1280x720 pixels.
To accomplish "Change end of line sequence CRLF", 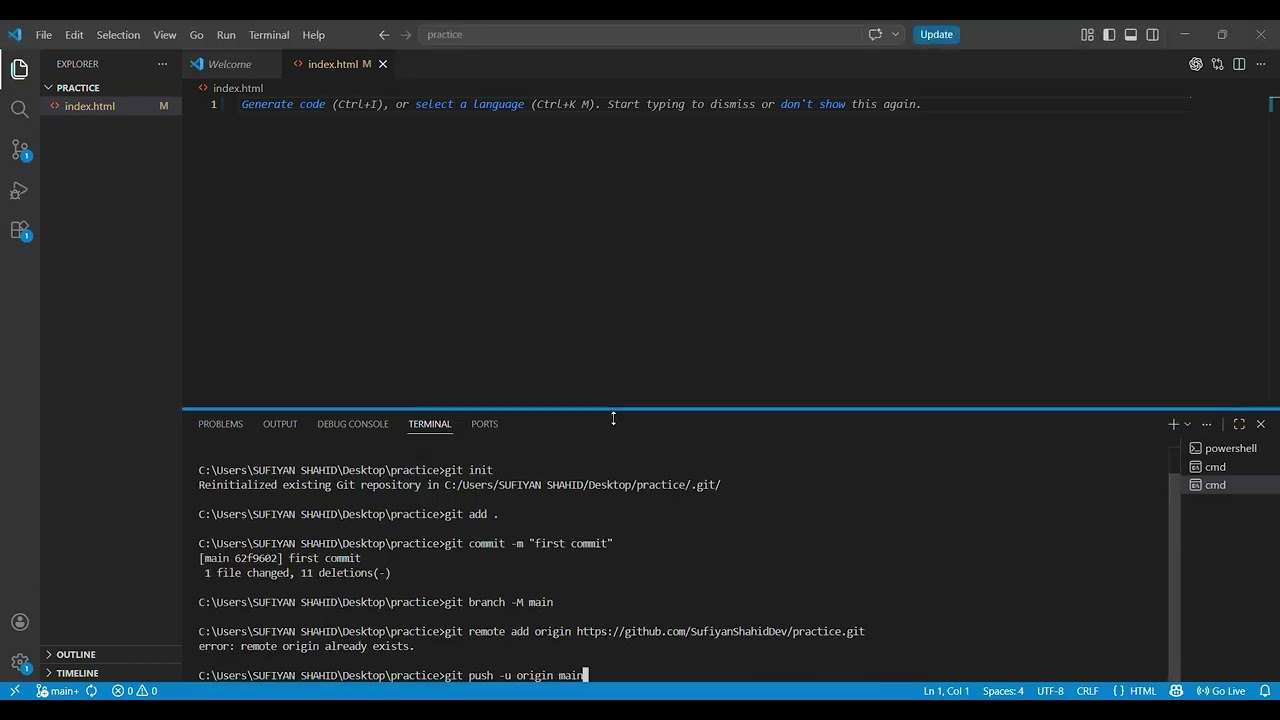I will pyautogui.click(x=1087, y=691).
